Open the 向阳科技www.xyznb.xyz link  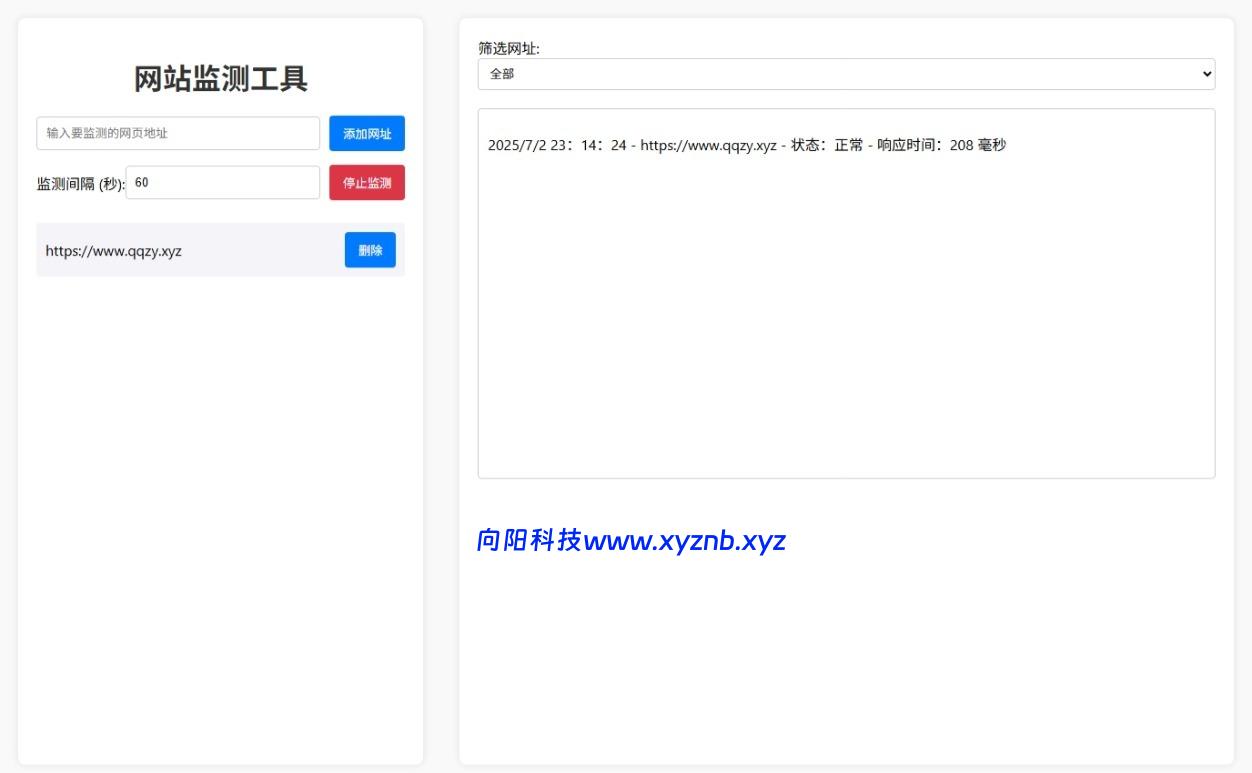(632, 542)
